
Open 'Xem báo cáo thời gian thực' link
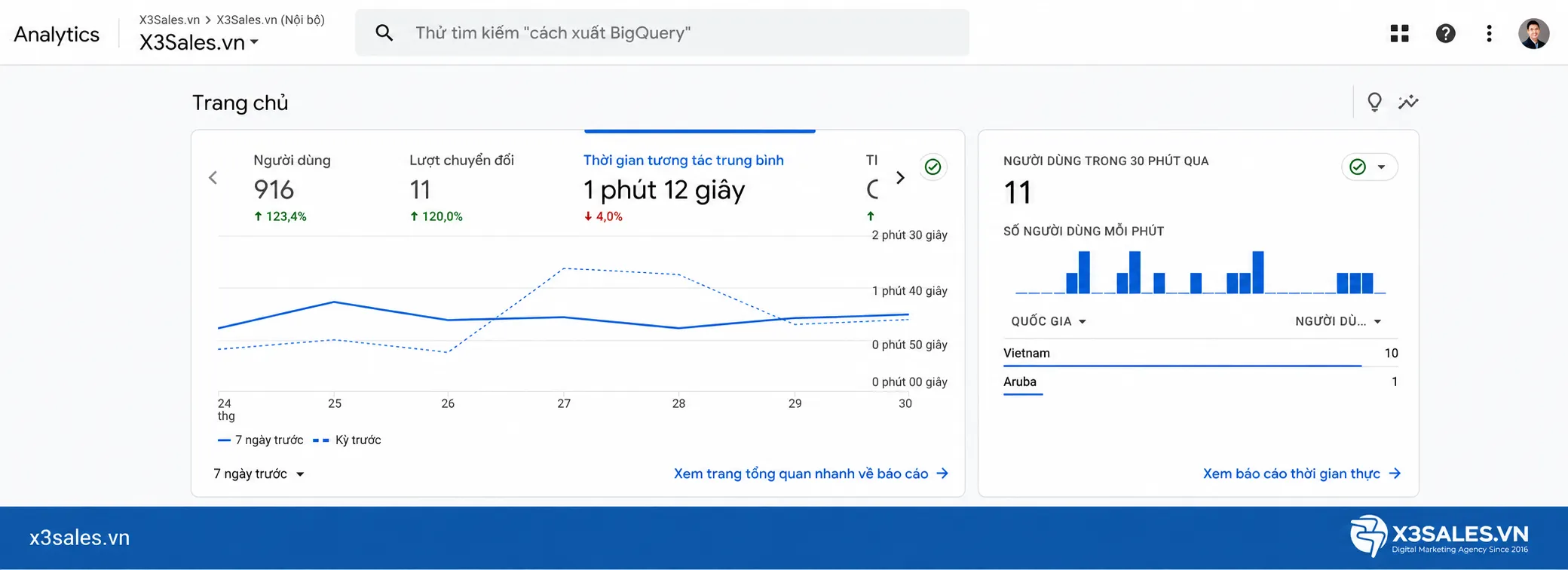point(1302,473)
